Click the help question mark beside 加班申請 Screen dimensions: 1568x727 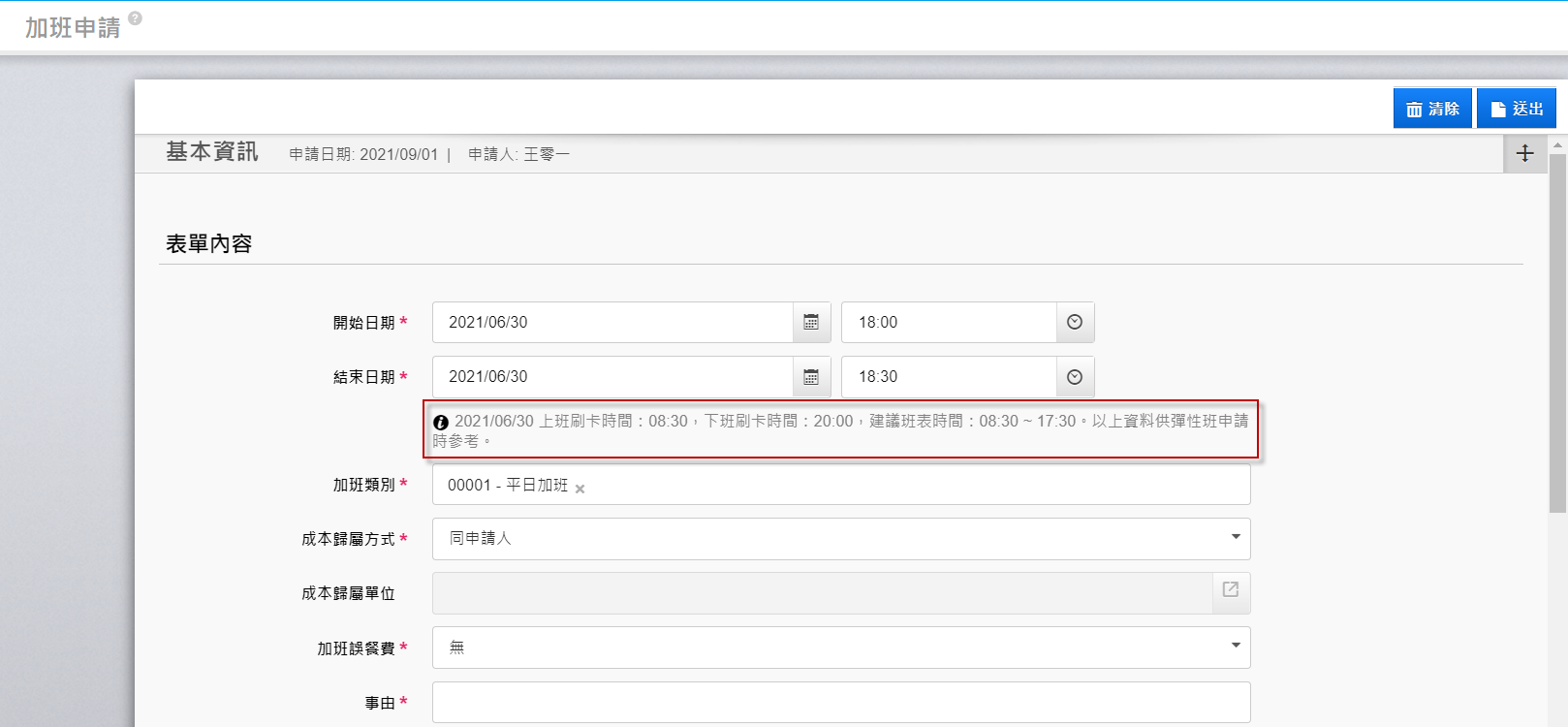pos(135,18)
